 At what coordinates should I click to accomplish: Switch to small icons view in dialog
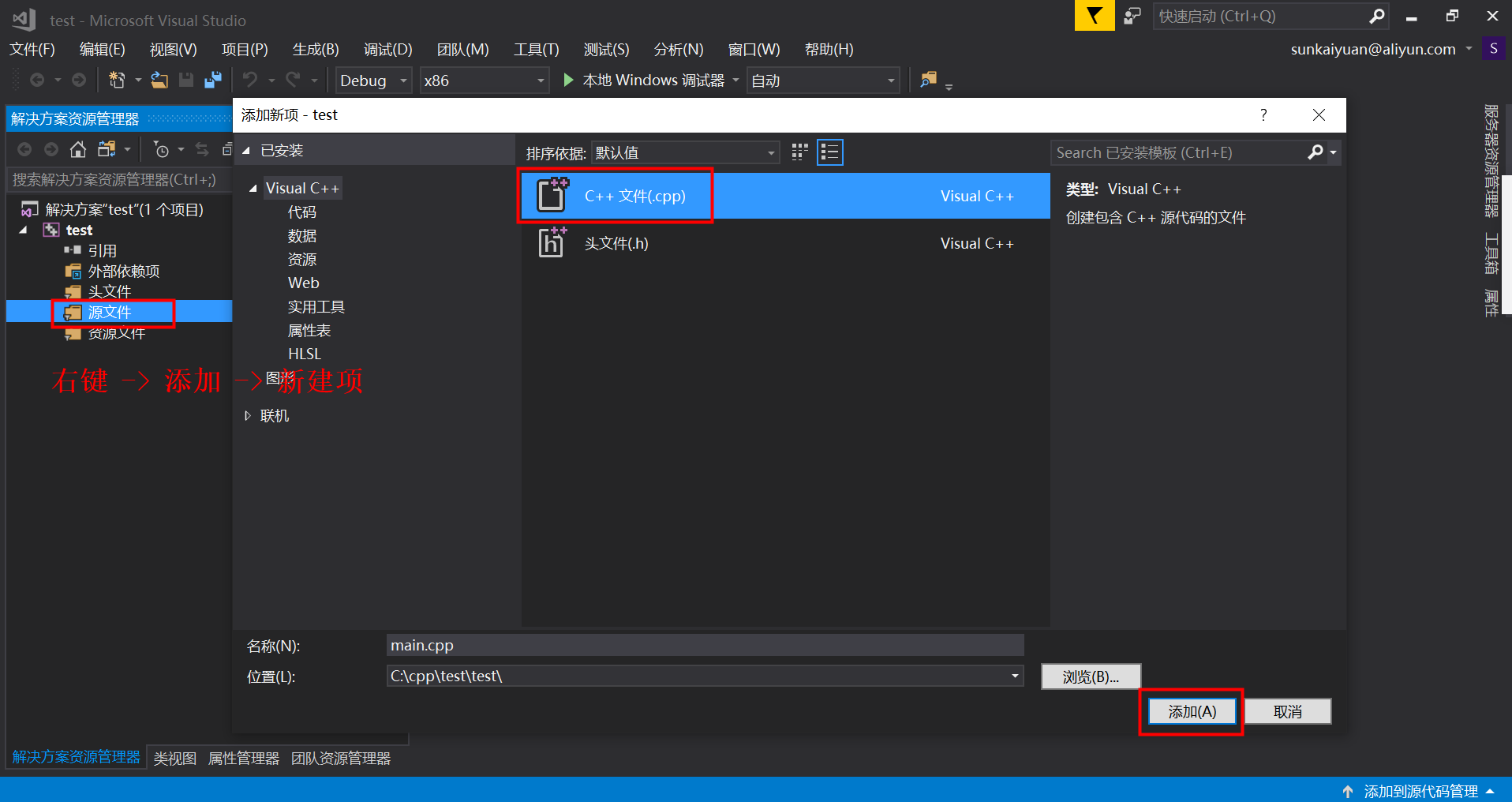click(799, 152)
